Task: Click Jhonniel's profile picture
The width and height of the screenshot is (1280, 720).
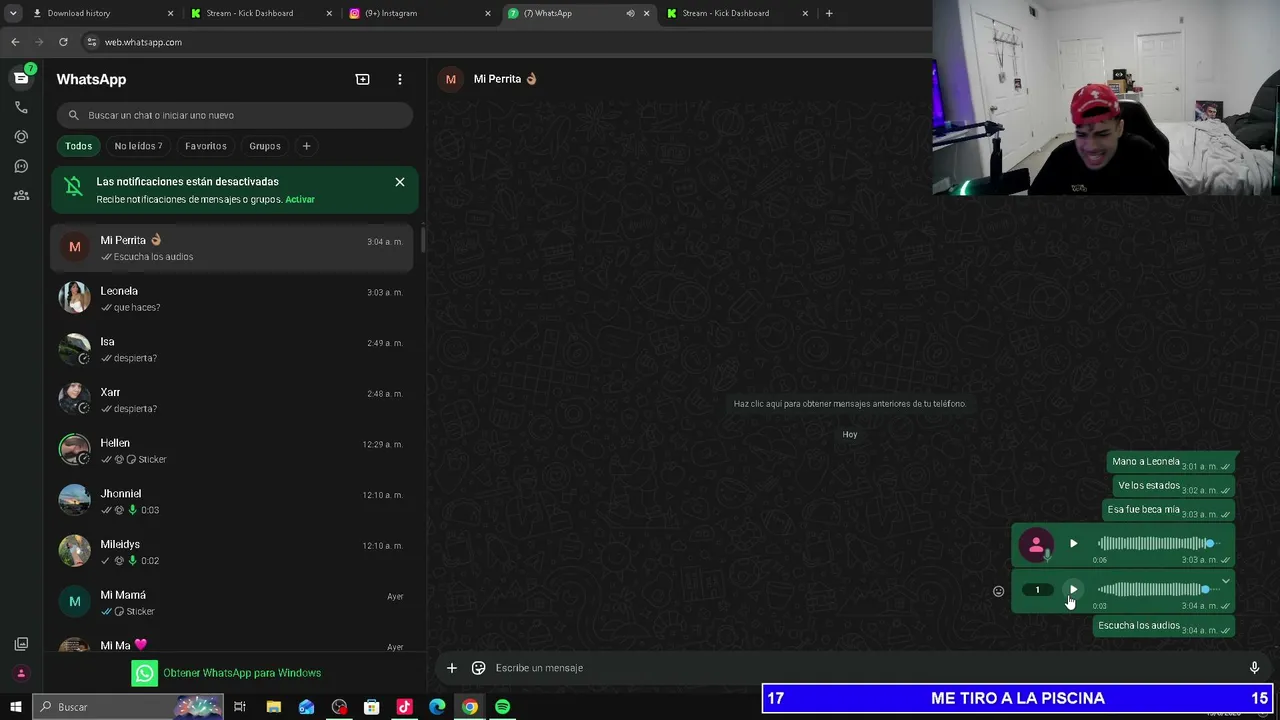Action: [x=74, y=501]
